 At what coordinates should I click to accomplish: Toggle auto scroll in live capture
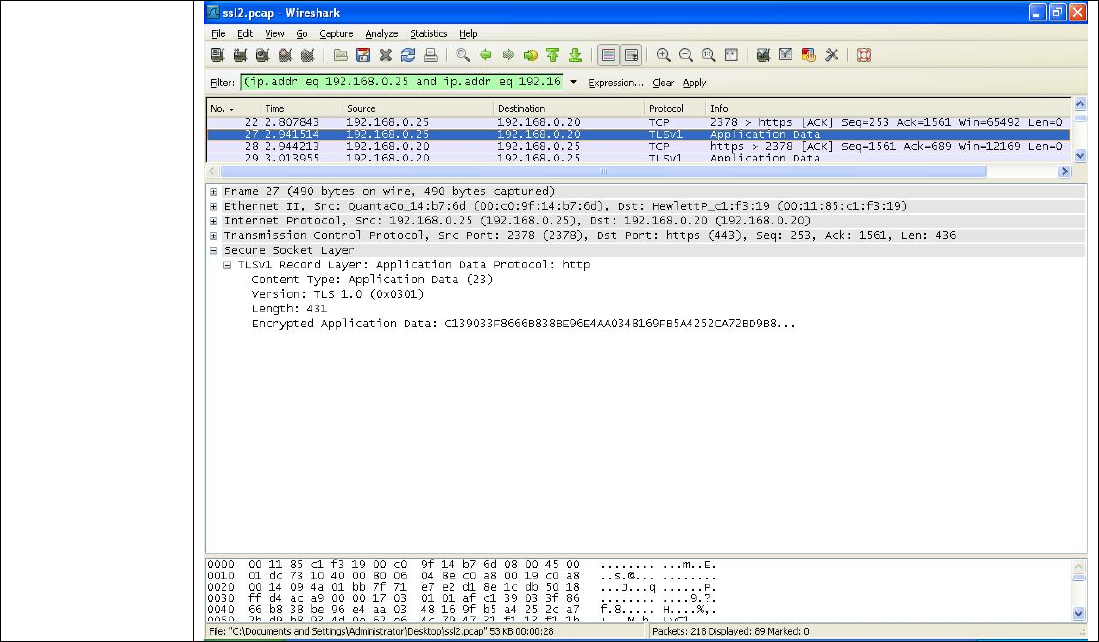click(x=631, y=55)
